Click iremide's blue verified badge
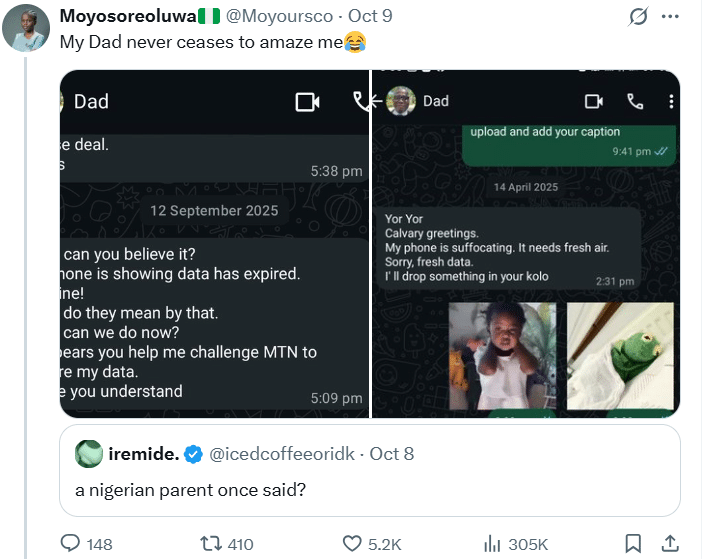 pyautogui.click(x=193, y=454)
